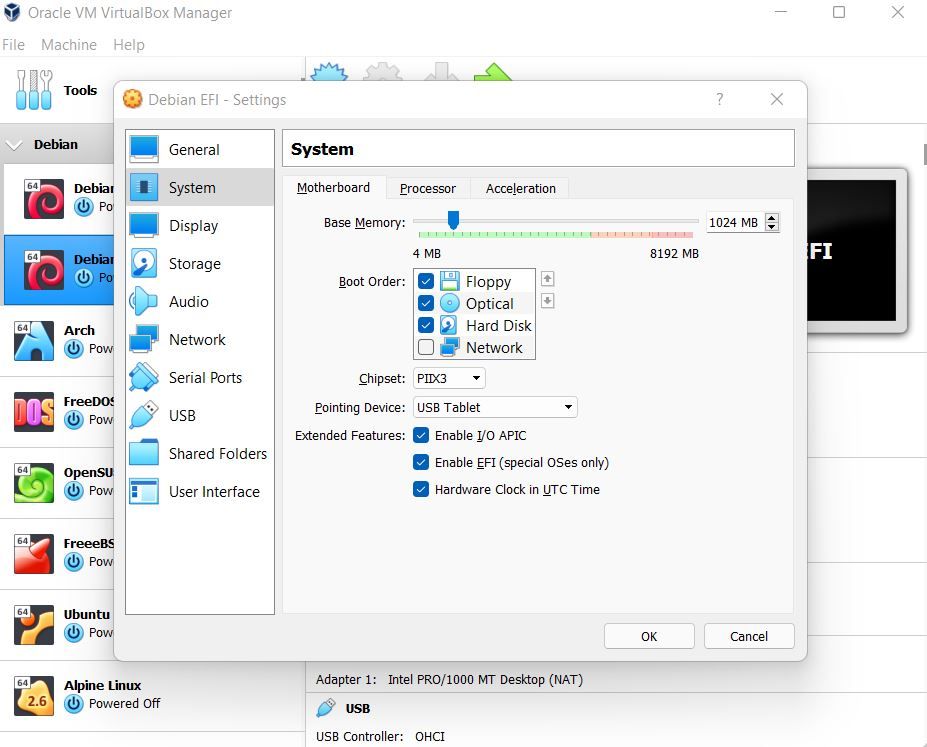Check Network boot device
927x747 pixels.
click(x=426, y=347)
